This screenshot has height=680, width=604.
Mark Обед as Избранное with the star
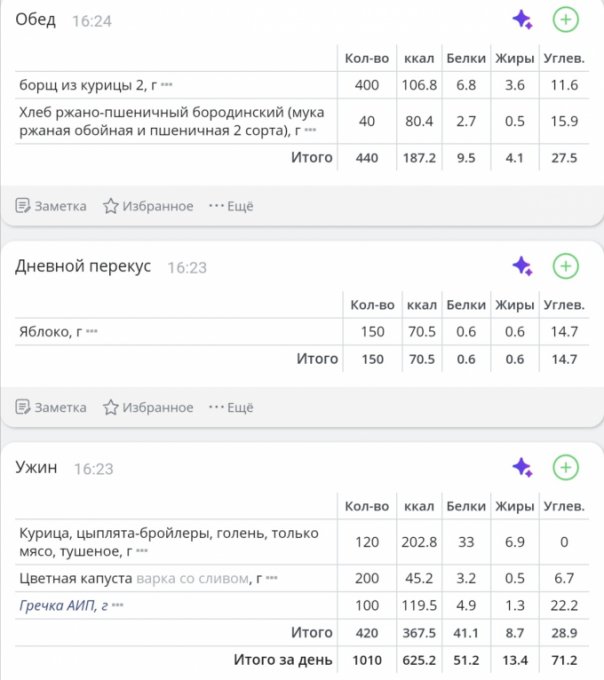[x=148, y=206]
